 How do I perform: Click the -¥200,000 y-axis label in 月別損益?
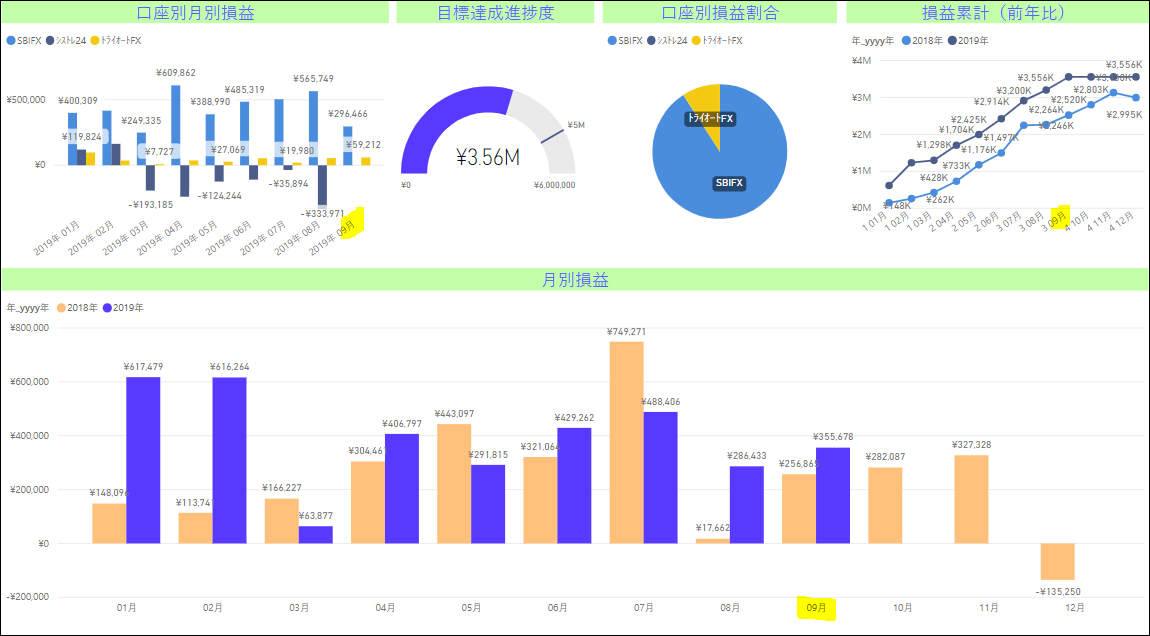click(28, 597)
